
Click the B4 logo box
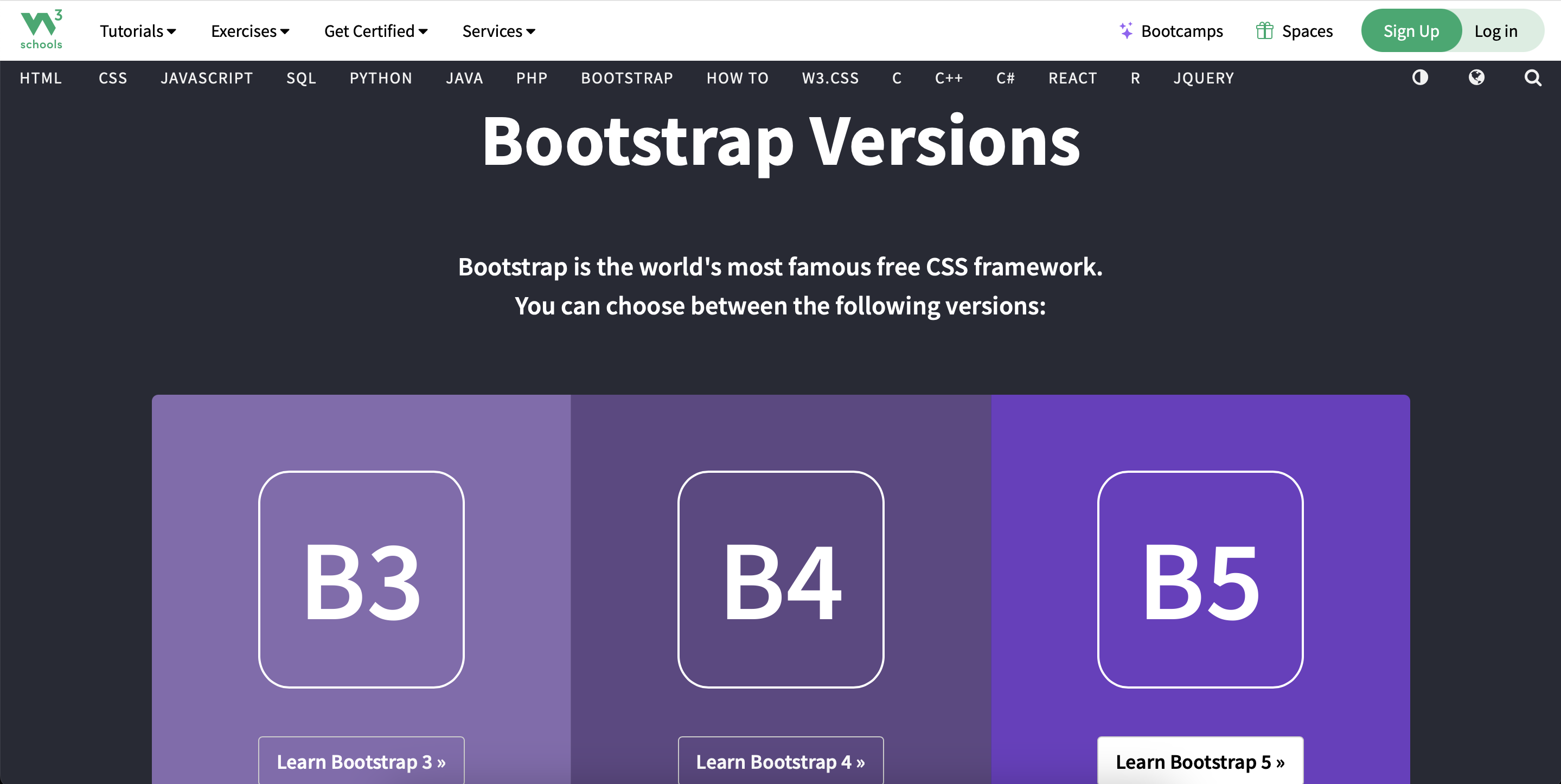click(780, 579)
